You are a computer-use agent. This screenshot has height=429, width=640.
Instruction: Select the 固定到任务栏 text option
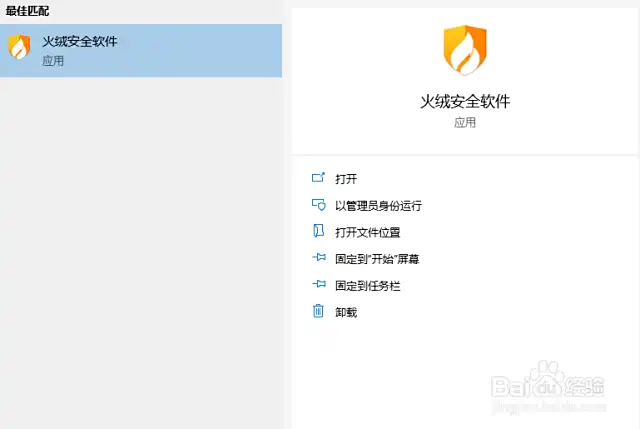pos(367,286)
